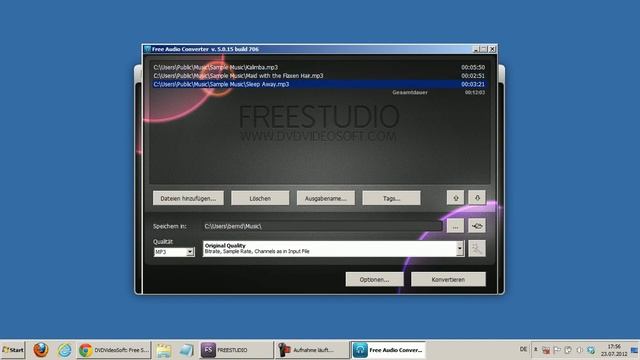This screenshot has height=360, width=640.
Task: Minimize the Free Audio Converter window
Action: point(476,49)
